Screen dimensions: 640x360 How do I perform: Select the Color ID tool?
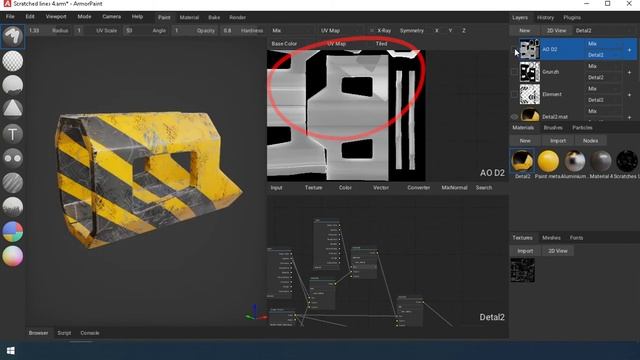(13, 231)
